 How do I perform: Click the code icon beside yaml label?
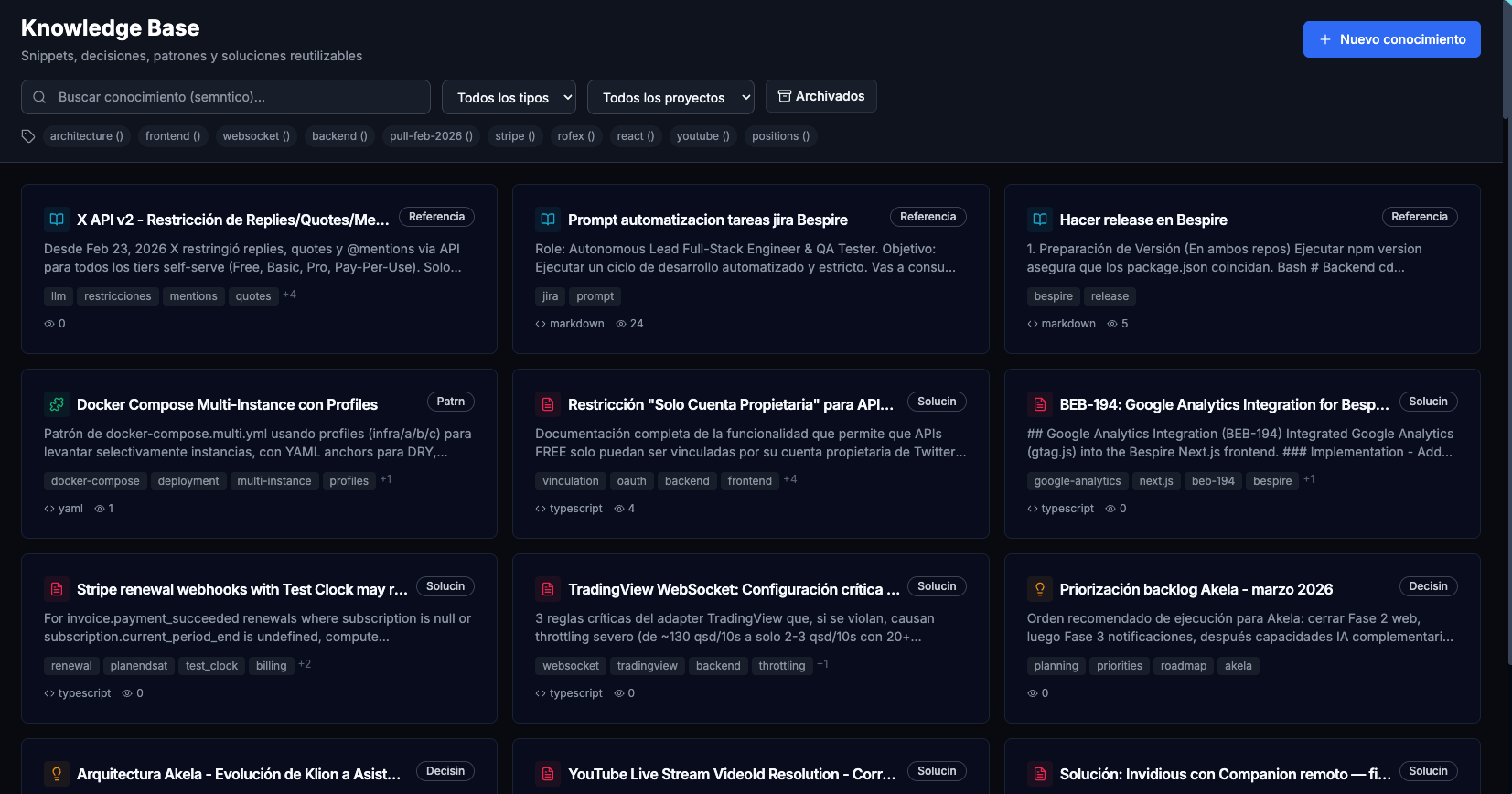tap(49, 509)
